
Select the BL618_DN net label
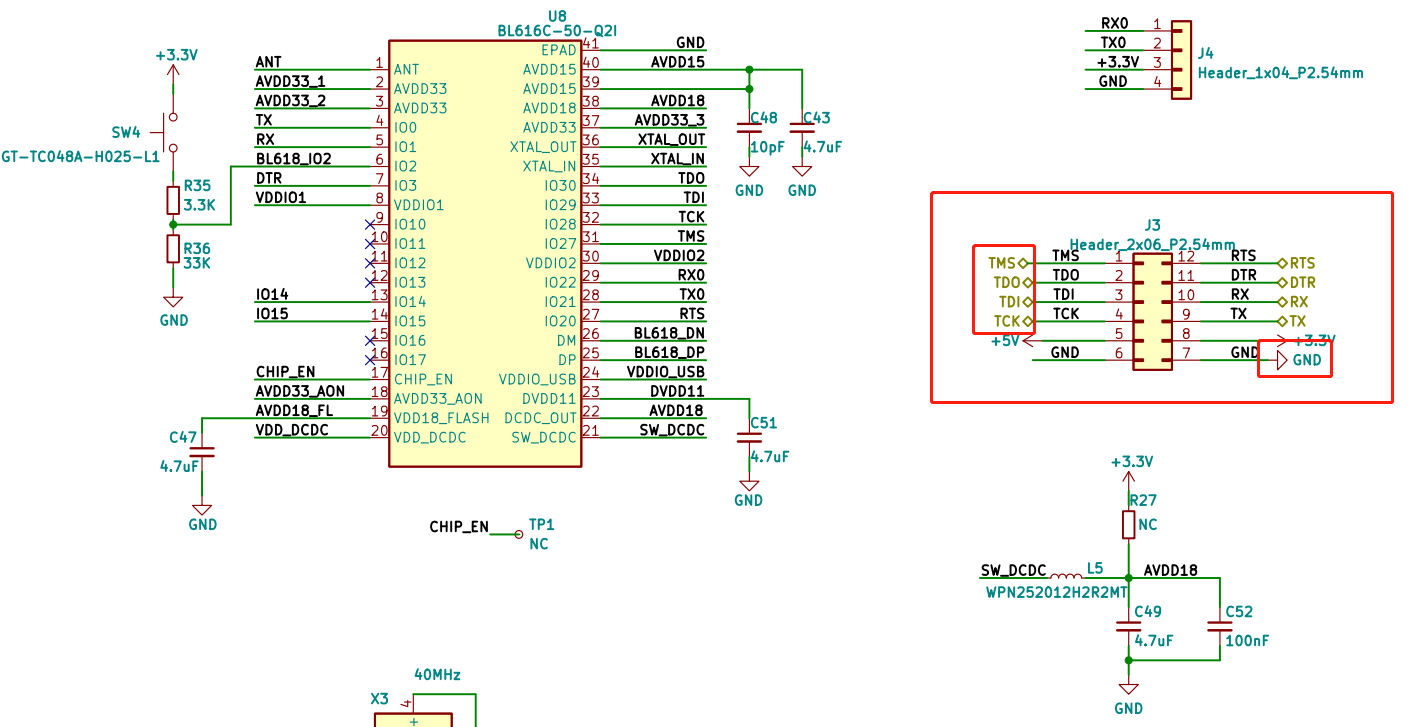[670, 333]
